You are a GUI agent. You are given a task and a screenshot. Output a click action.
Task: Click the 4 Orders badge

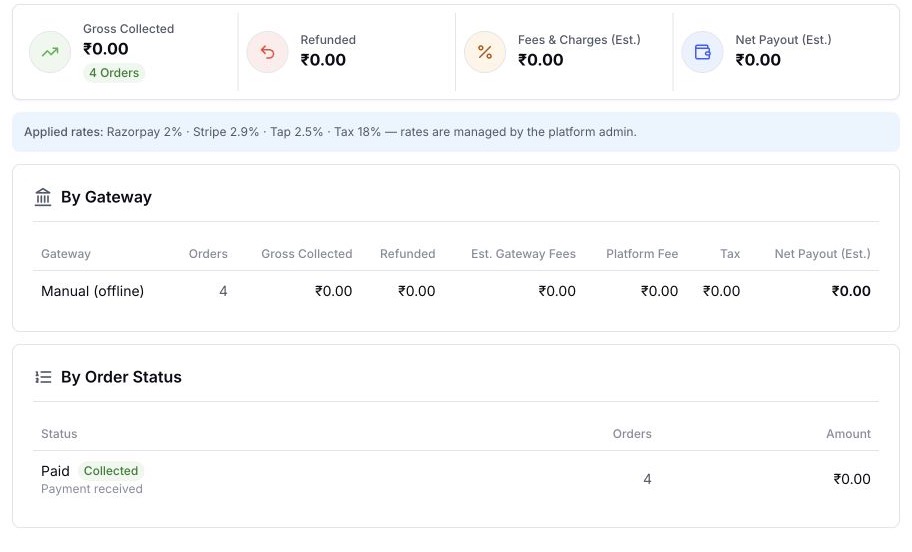tap(114, 73)
